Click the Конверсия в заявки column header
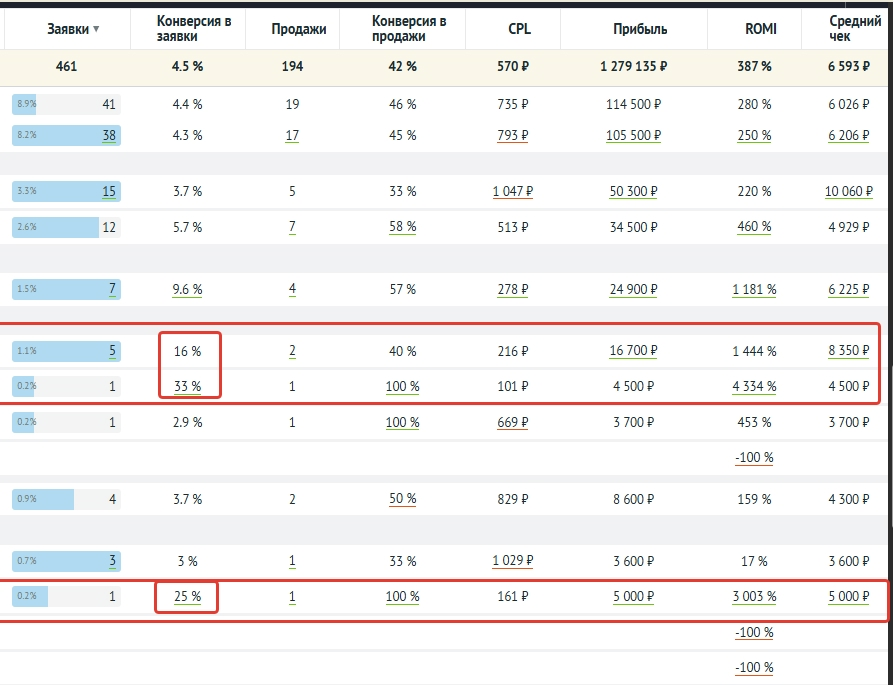This screenshot has height=685, width=893. [x=194, y=29]
